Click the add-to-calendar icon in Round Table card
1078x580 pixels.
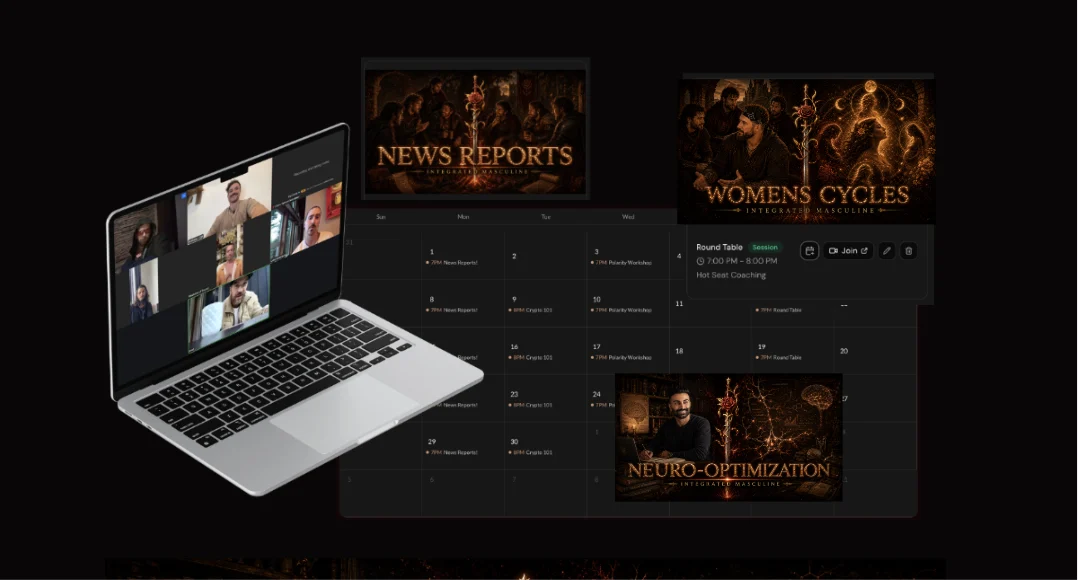(809, 251)
